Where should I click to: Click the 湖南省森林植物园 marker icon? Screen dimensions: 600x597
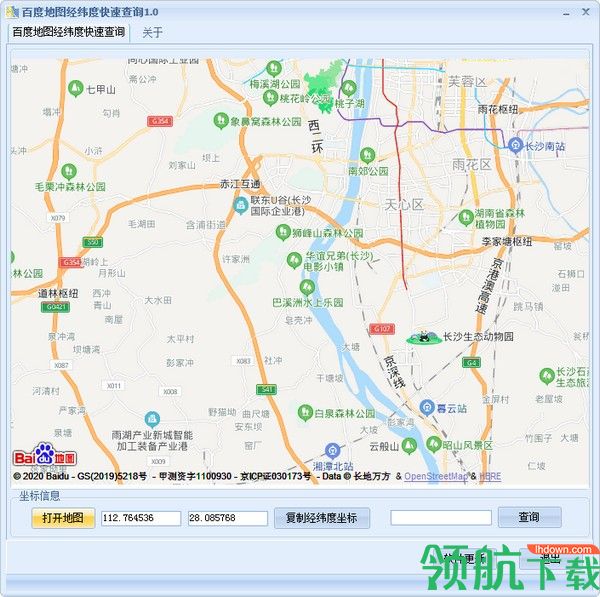(x=466, y=218)
